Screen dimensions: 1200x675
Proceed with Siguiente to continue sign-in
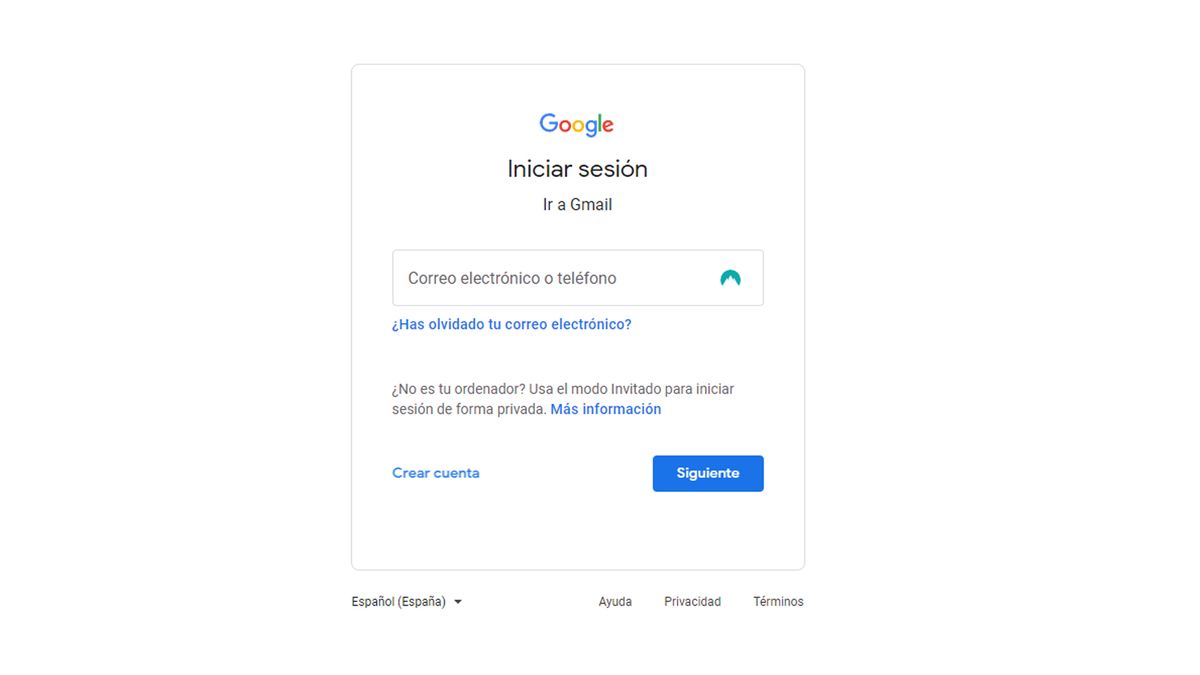click(x=708, y=473)
